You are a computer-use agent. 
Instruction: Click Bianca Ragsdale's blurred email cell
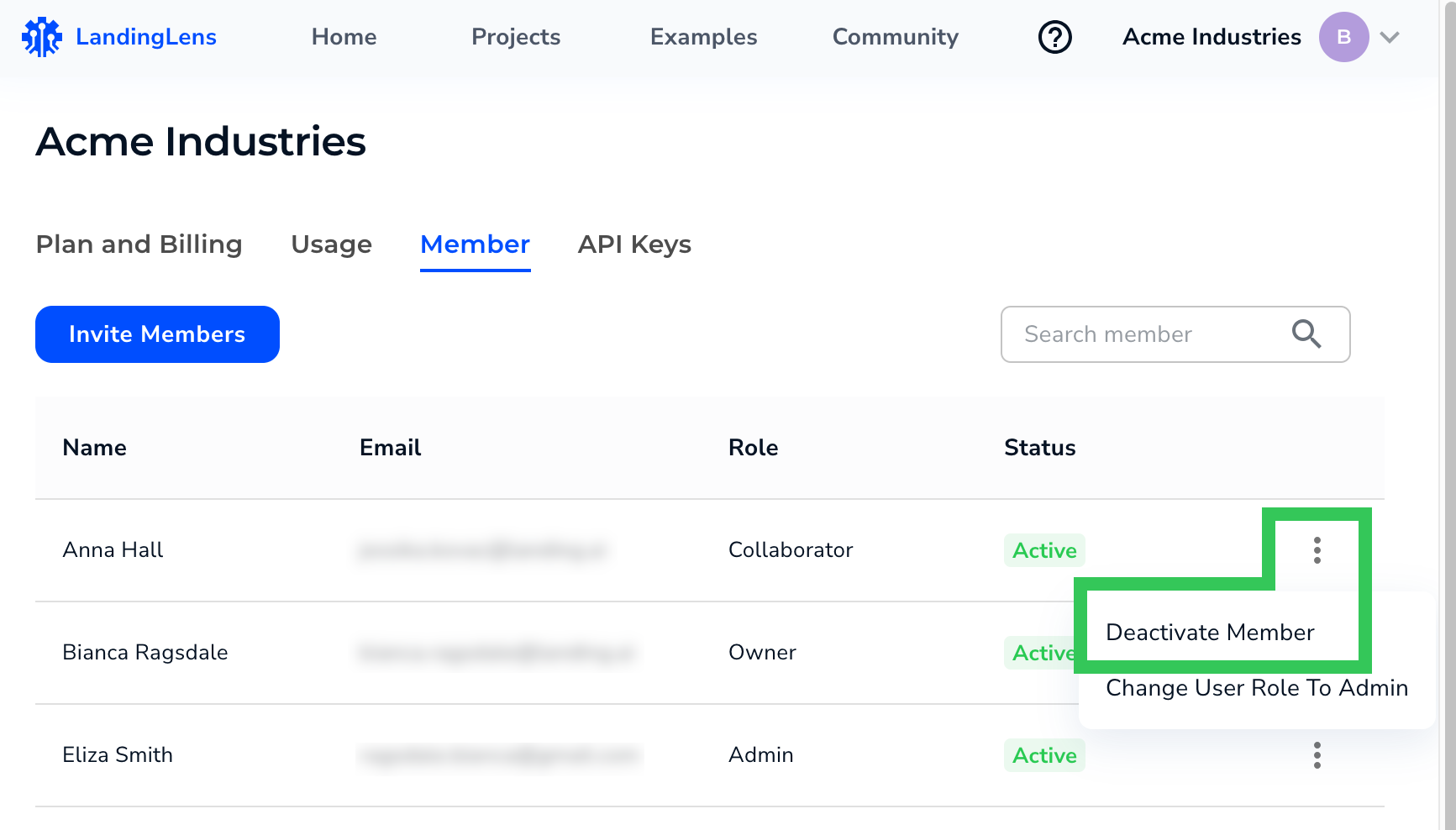496,653
